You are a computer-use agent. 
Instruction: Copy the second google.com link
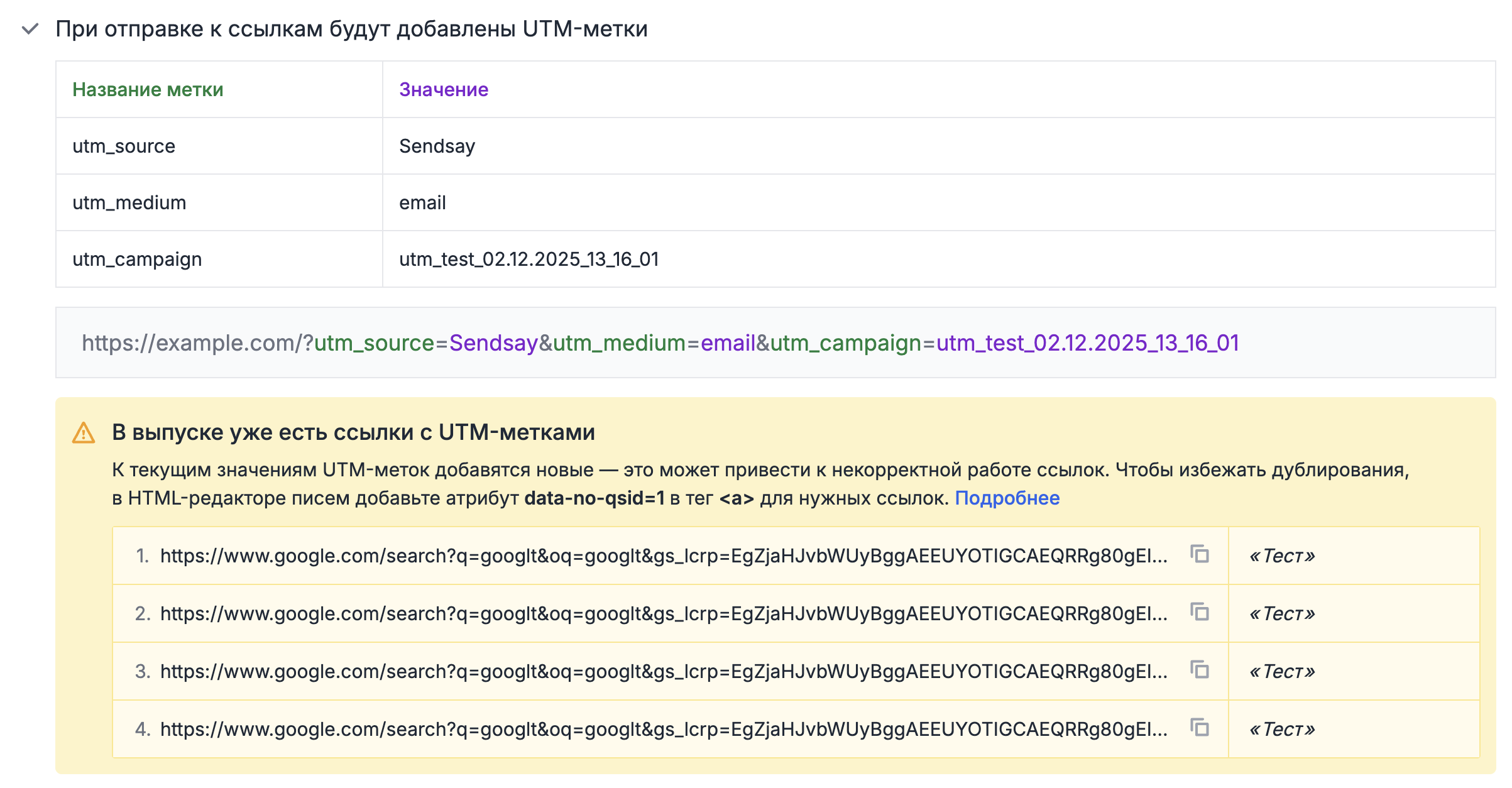click(1199, 614)
